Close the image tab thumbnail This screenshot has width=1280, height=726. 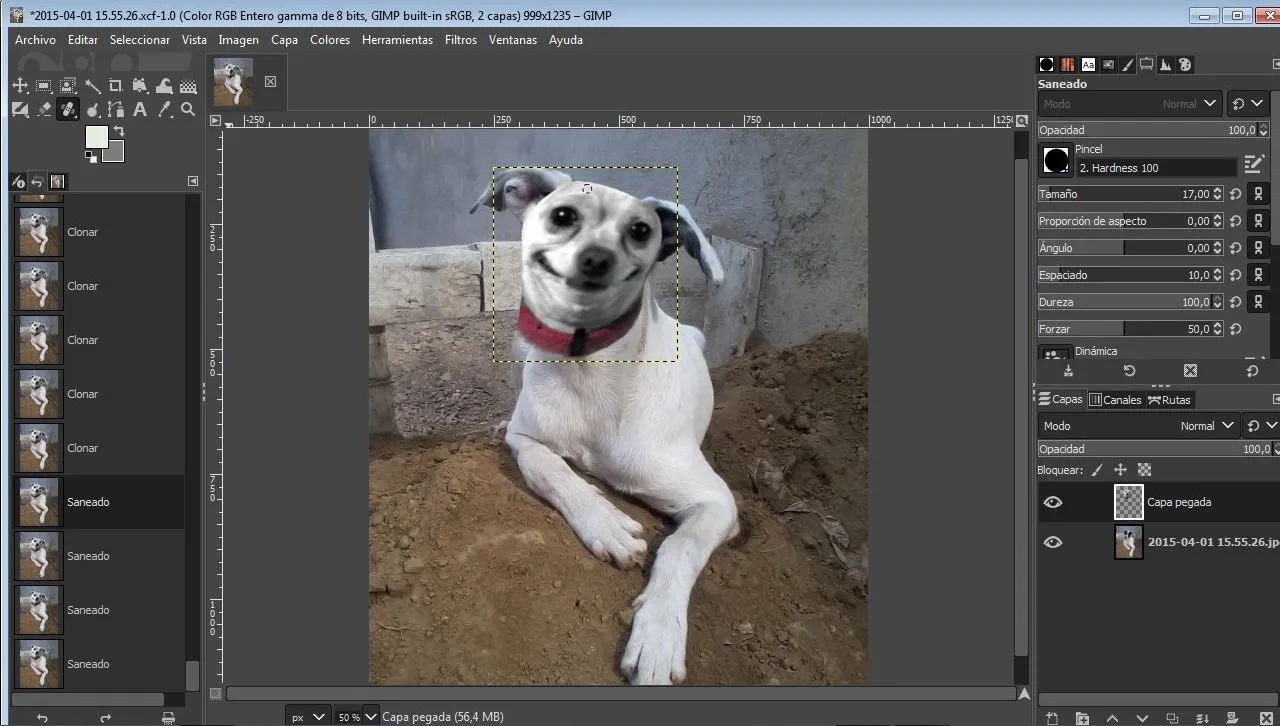(x=270, y=82)
